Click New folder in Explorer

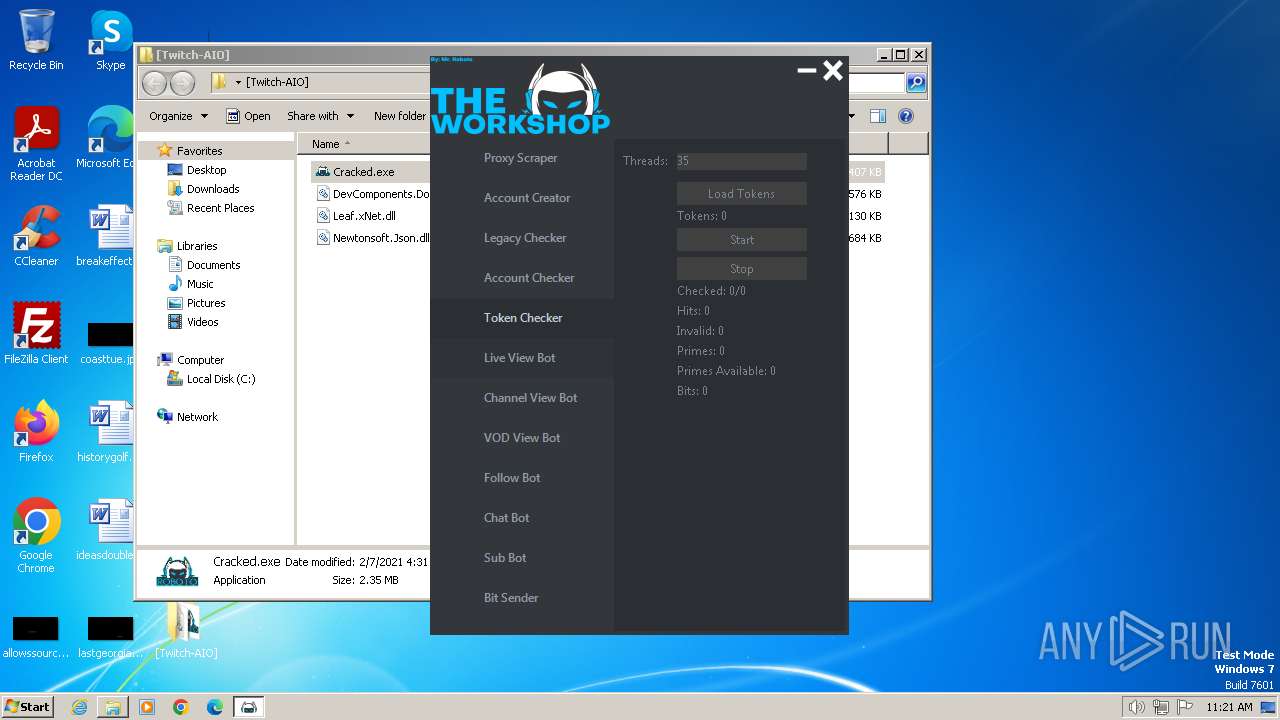(x=399, y=116)
